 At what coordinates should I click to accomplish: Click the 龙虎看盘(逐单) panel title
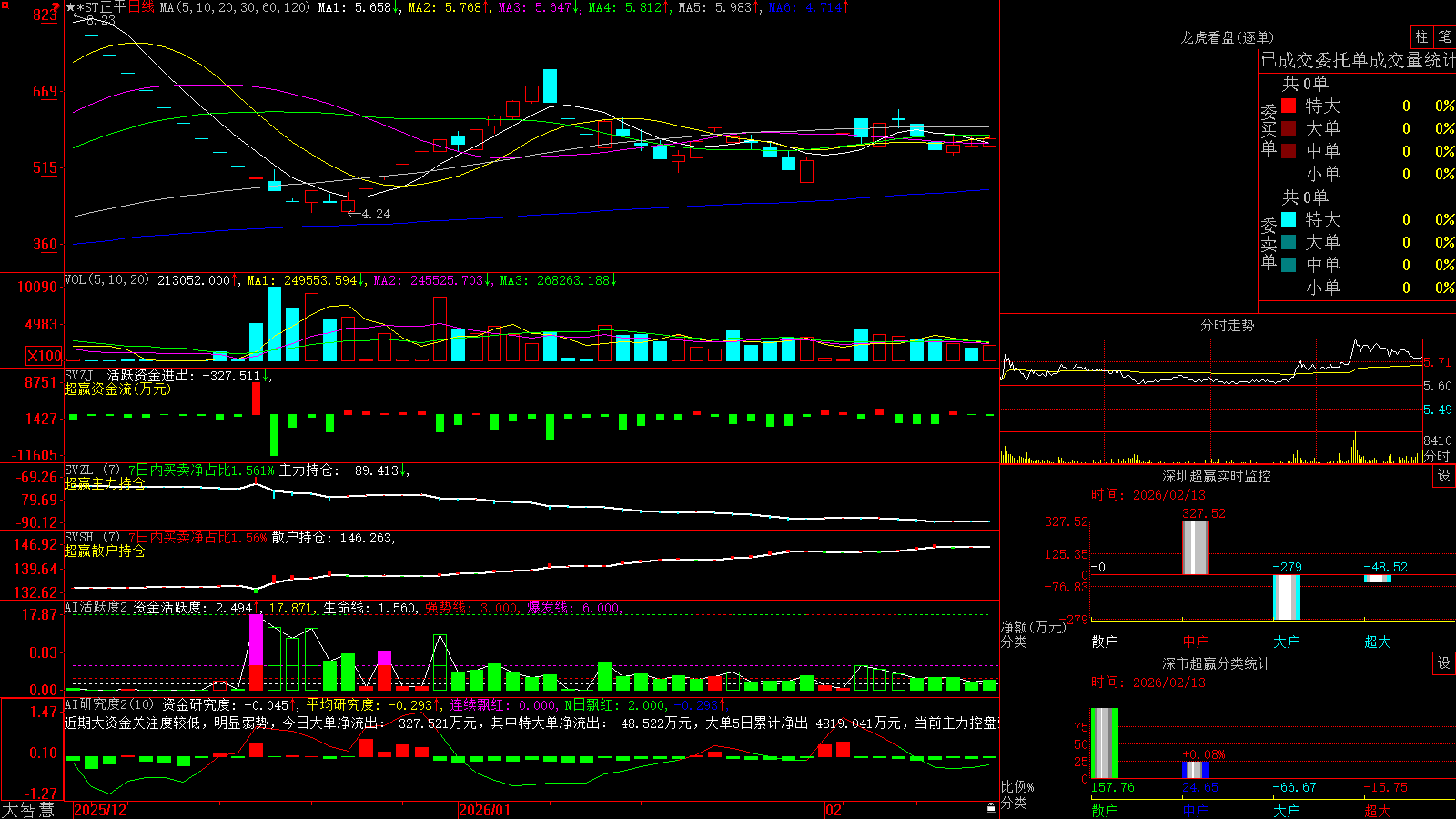[x=1228, y=37]
